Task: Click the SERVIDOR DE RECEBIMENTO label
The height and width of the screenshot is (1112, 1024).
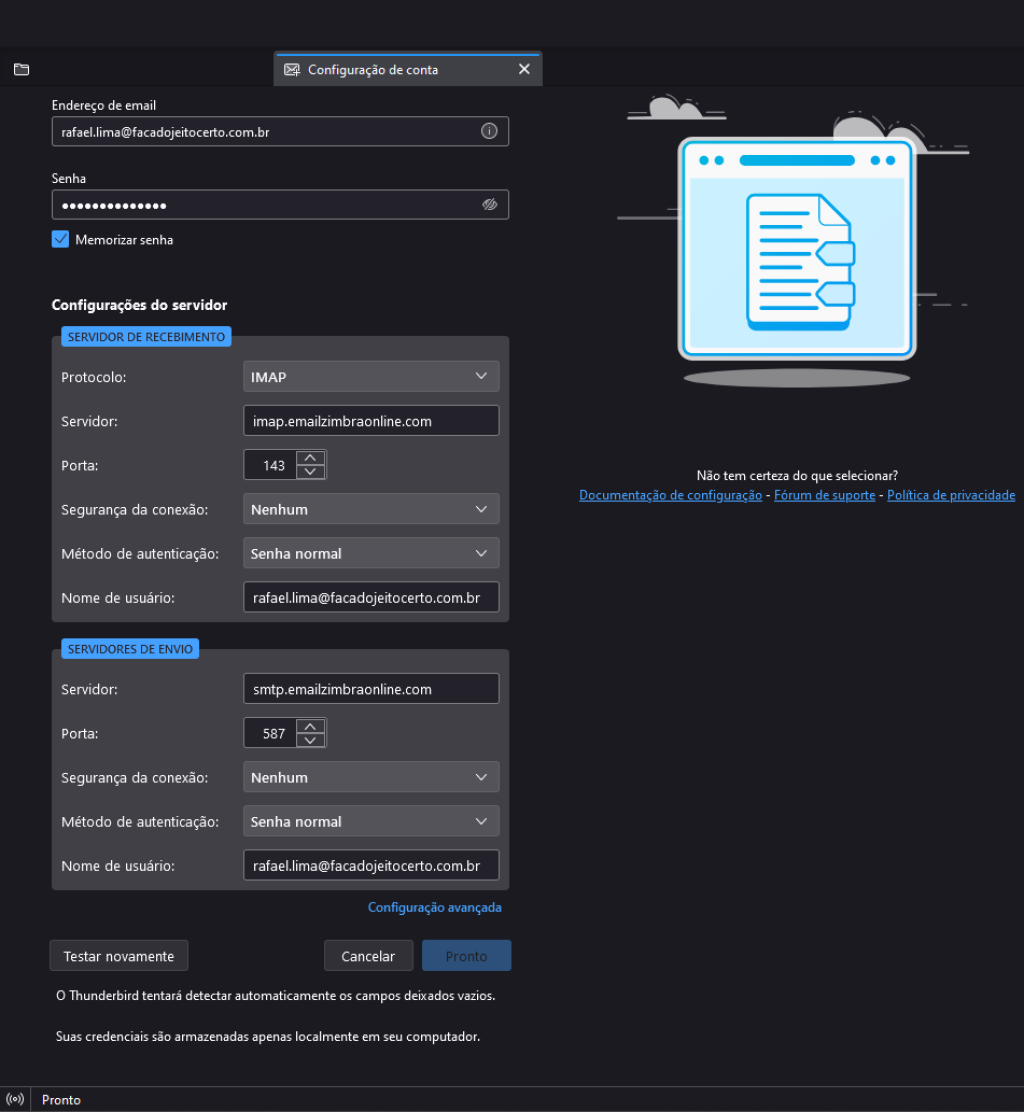Action: point(146,337)
